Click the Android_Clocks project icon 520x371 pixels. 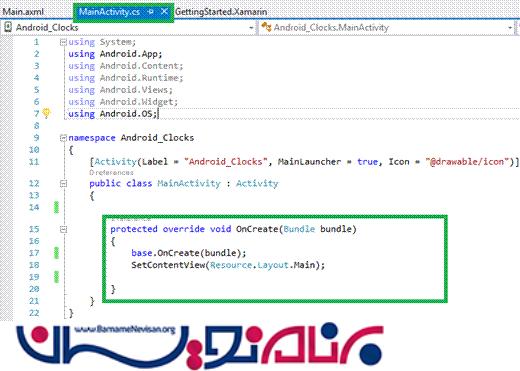pyautogui.click(x=8, y=27)
